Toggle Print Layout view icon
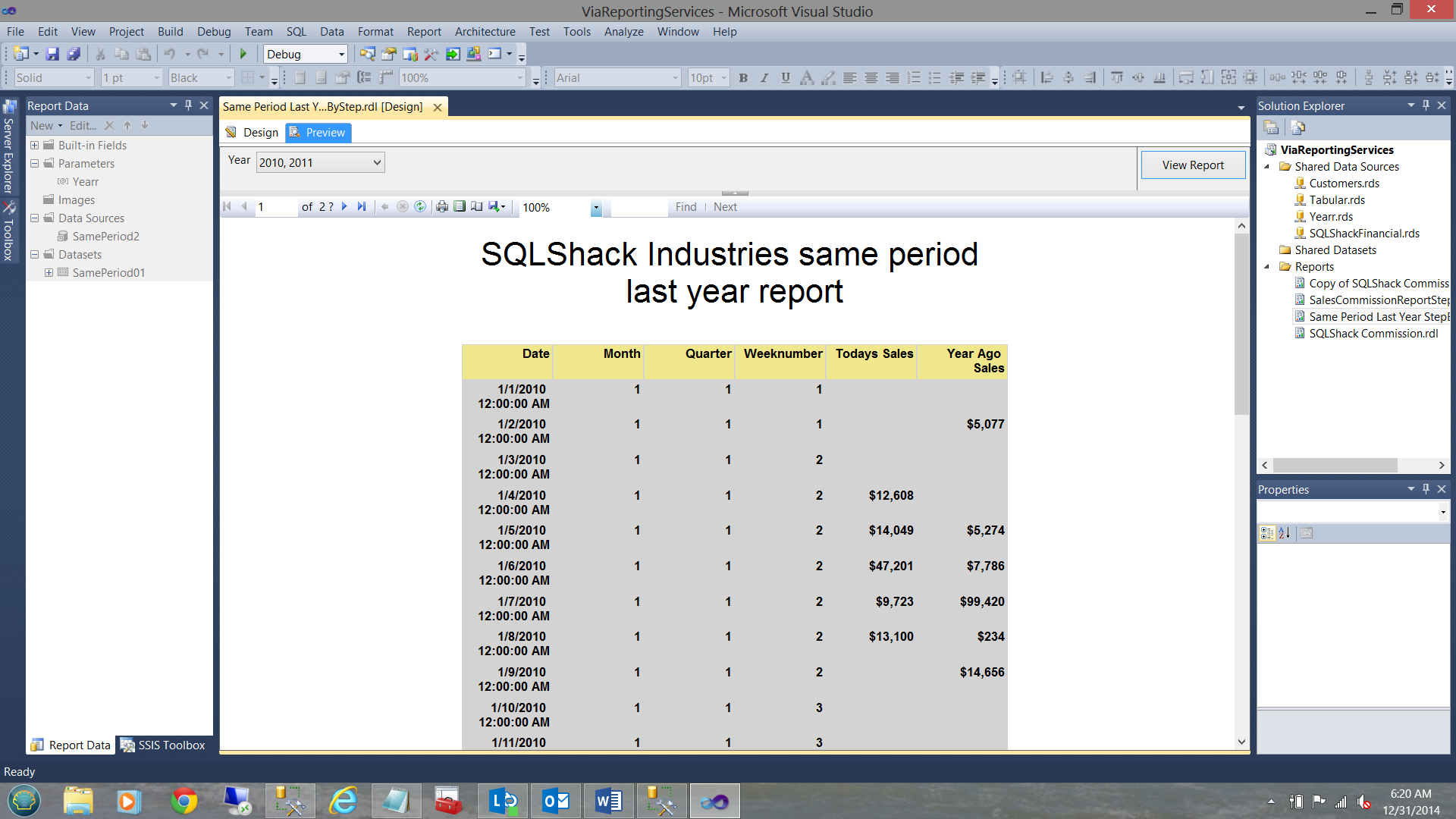 click(460, 206)
